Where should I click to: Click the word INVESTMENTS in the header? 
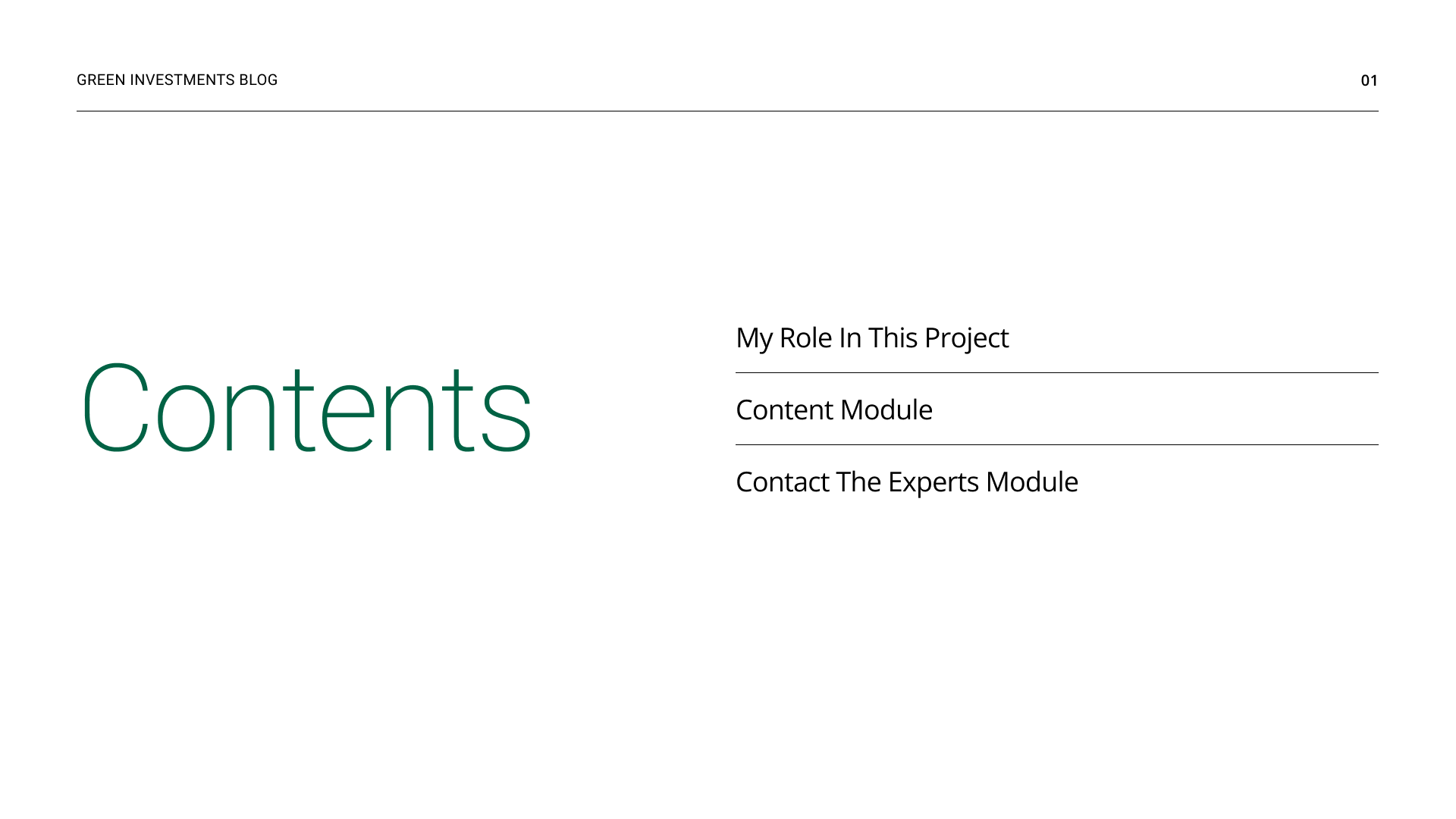click(x=182, y=80)
